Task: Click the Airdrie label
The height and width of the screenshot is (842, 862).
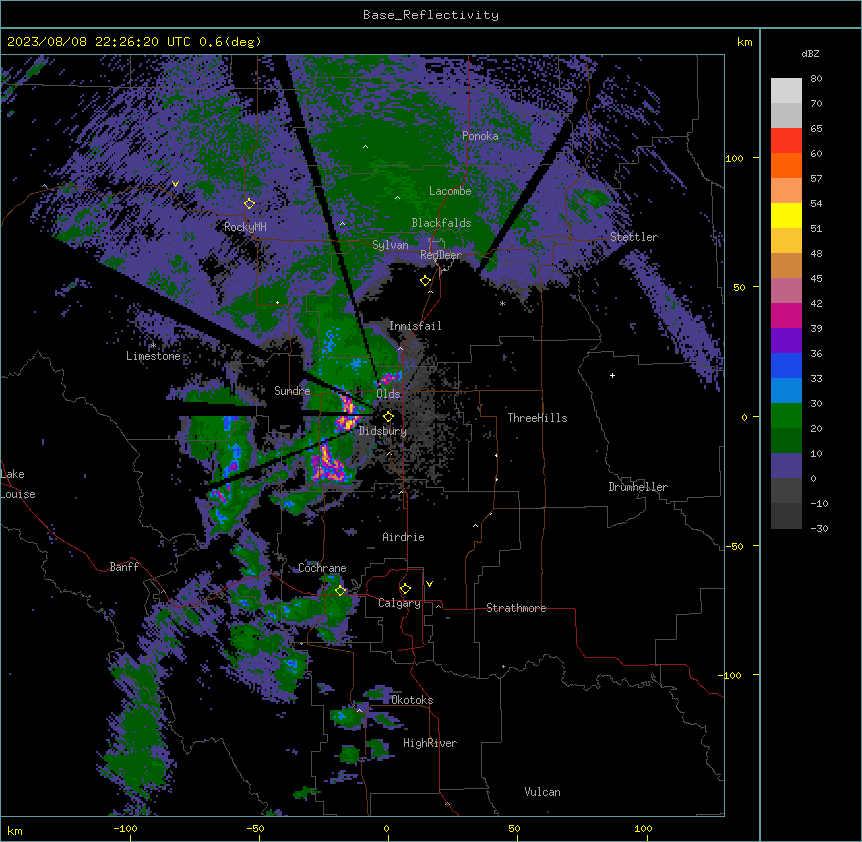Action: pyautogui.click(x=403, y=537)
